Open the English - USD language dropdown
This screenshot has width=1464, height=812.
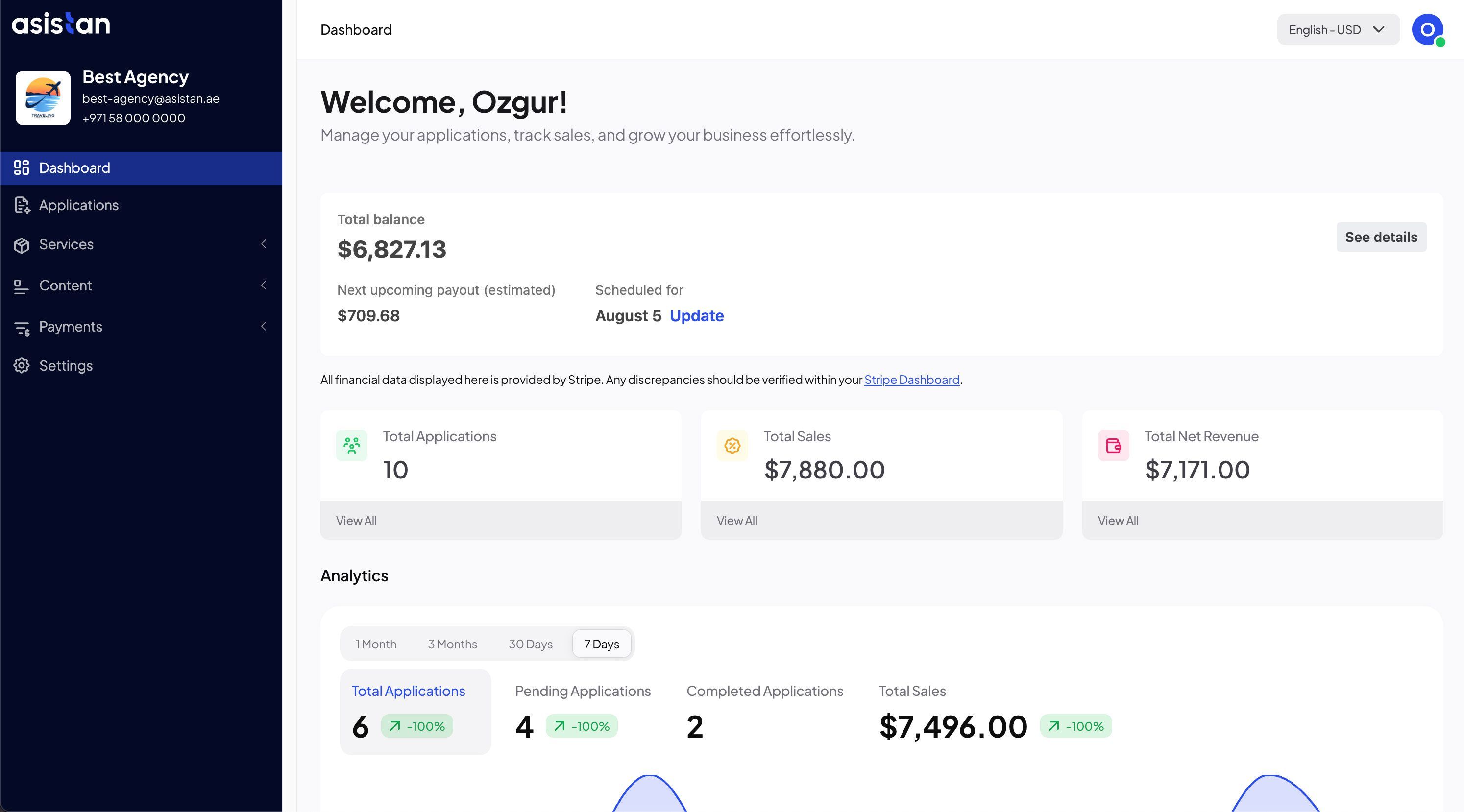coord(1338,29)
